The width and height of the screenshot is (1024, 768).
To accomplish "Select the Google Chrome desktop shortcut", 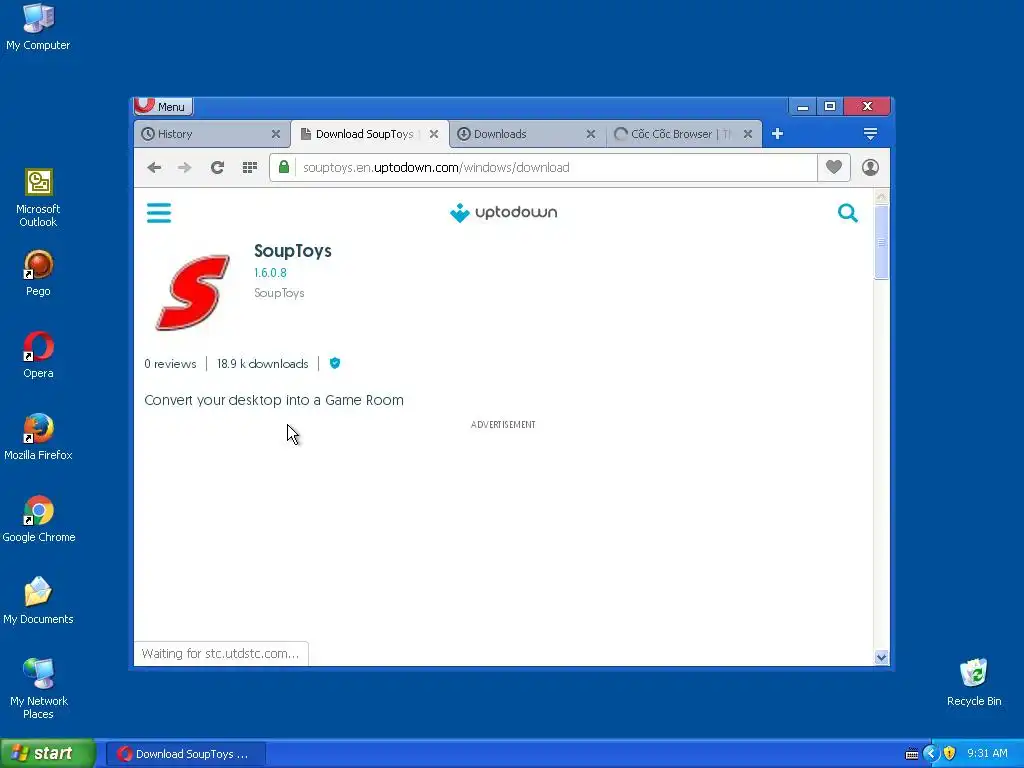I will 39,519.
